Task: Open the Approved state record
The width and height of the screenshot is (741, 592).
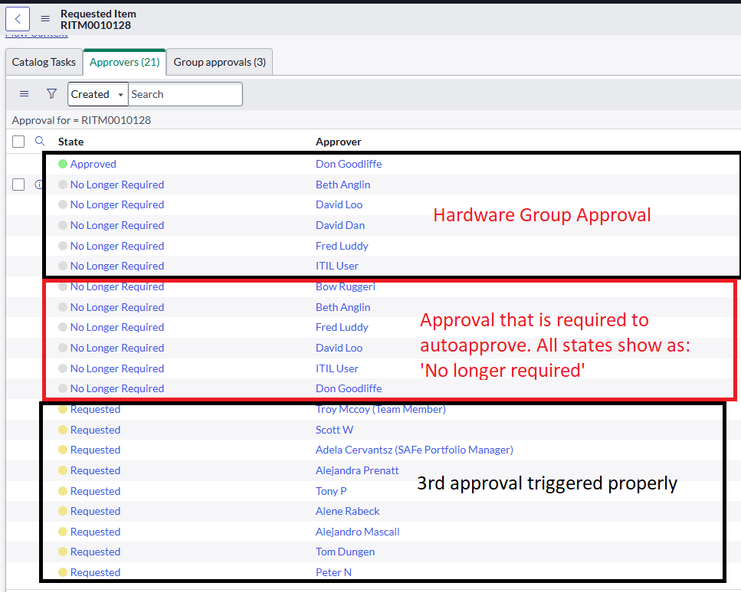Action: tap(93, 164)
